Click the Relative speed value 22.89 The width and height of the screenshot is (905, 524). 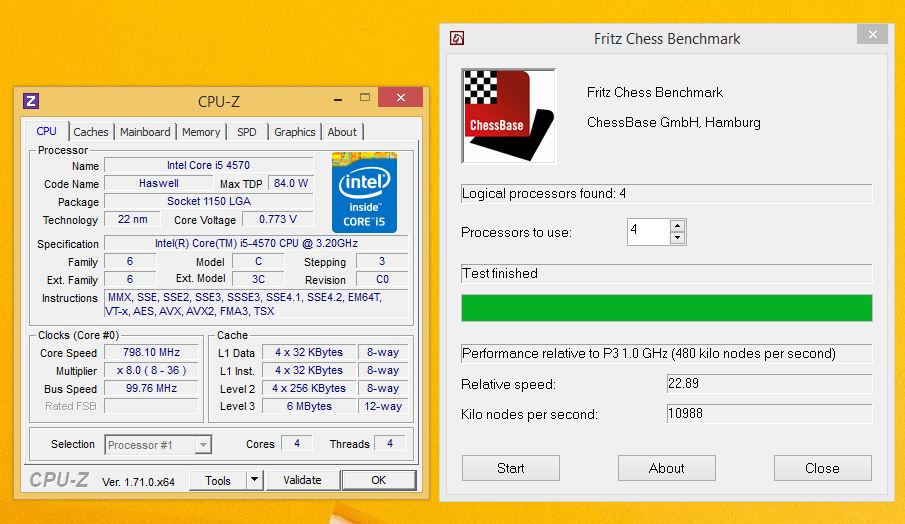point(769,384)
